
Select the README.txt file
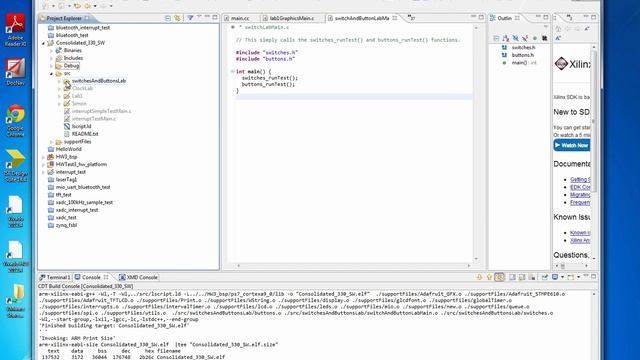pyautogui.click(x=85, y=134)
